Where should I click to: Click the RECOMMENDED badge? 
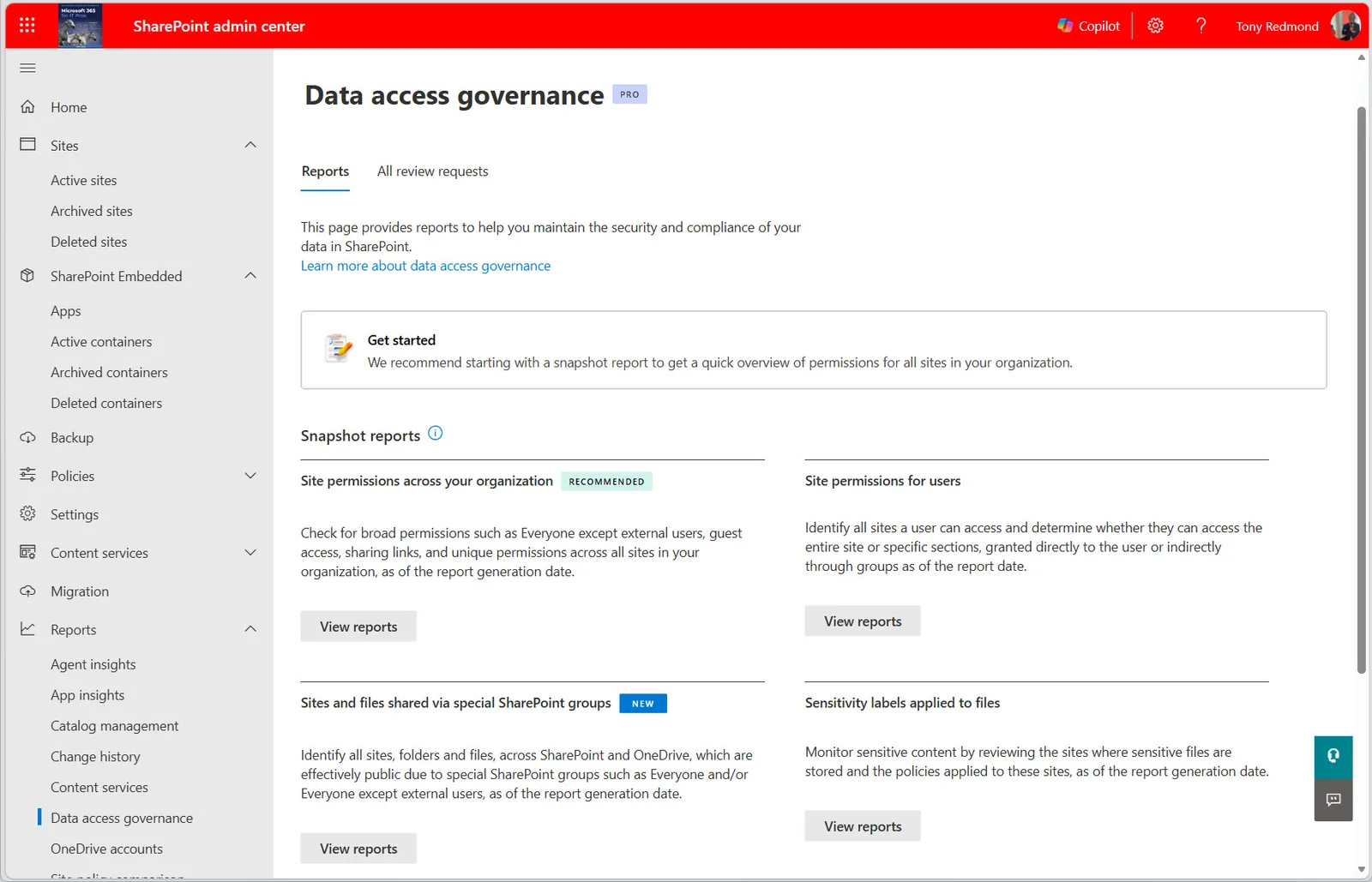coord(606,482)
